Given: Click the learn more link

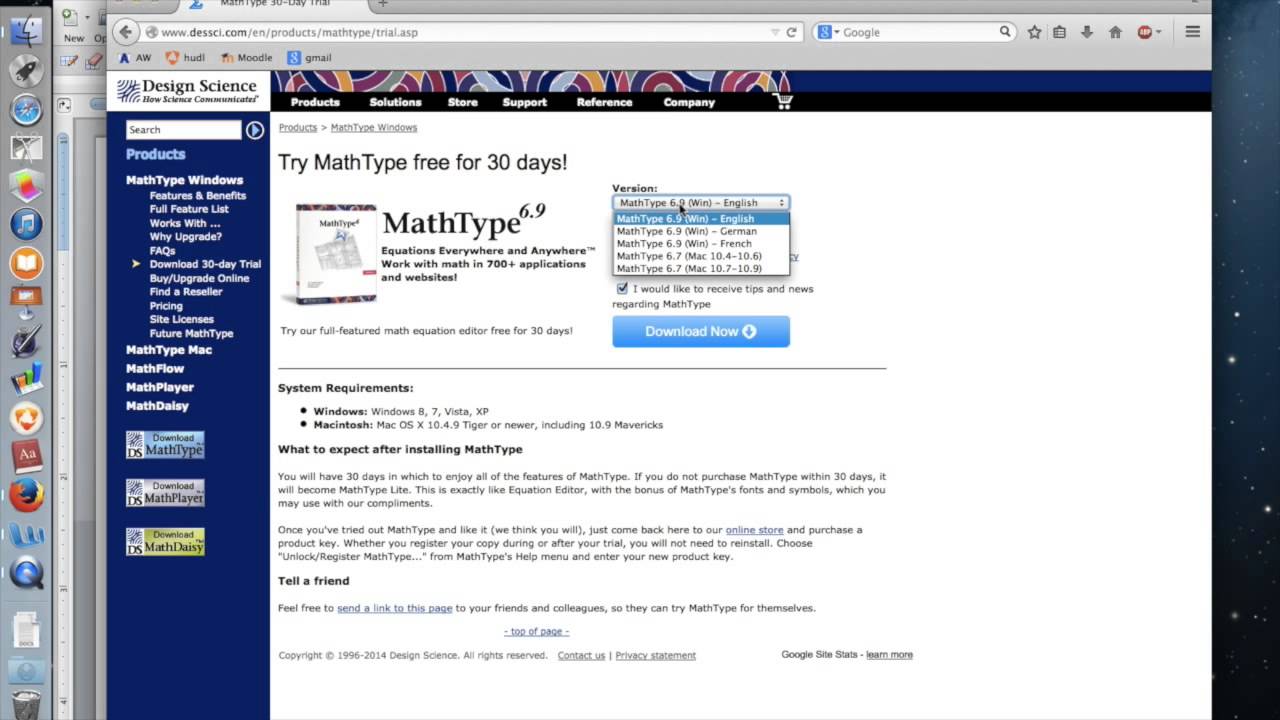Looking at the screenshot, I should click(x=889, y=655).
